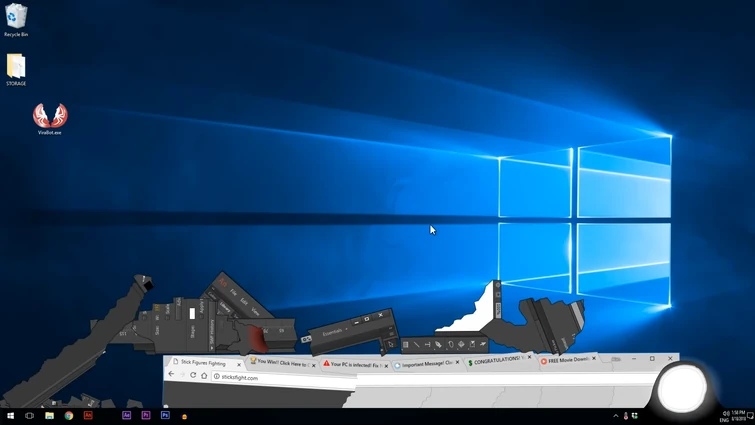
Task: Close the Stick Figures Fighting tab
Action: (x=239, y=365)
